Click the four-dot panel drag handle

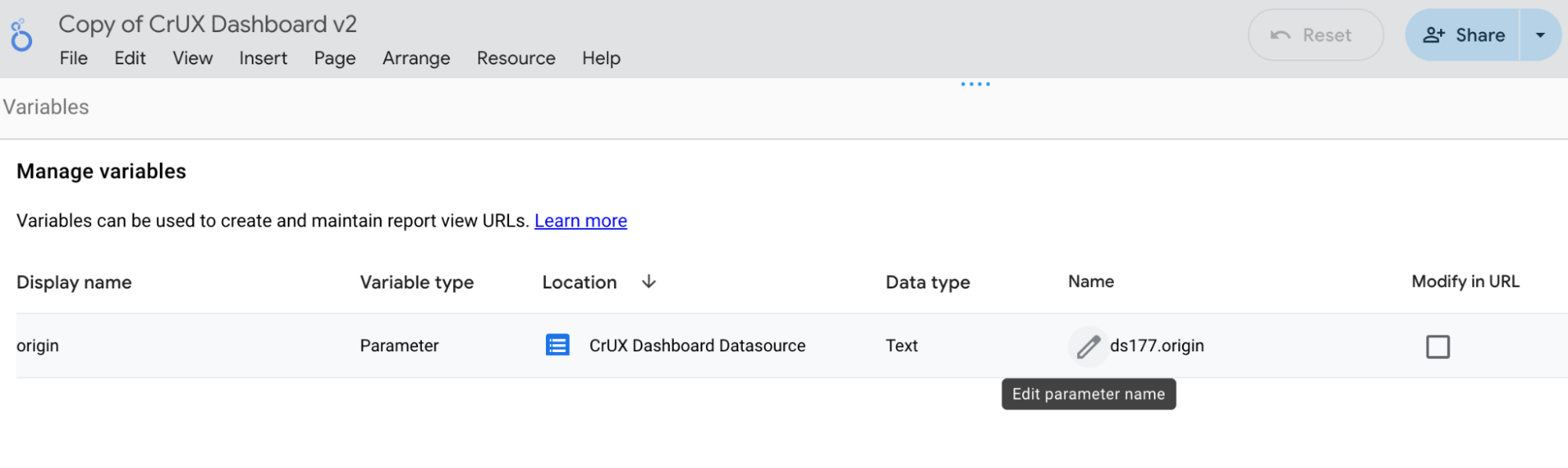tap(975, 84)
